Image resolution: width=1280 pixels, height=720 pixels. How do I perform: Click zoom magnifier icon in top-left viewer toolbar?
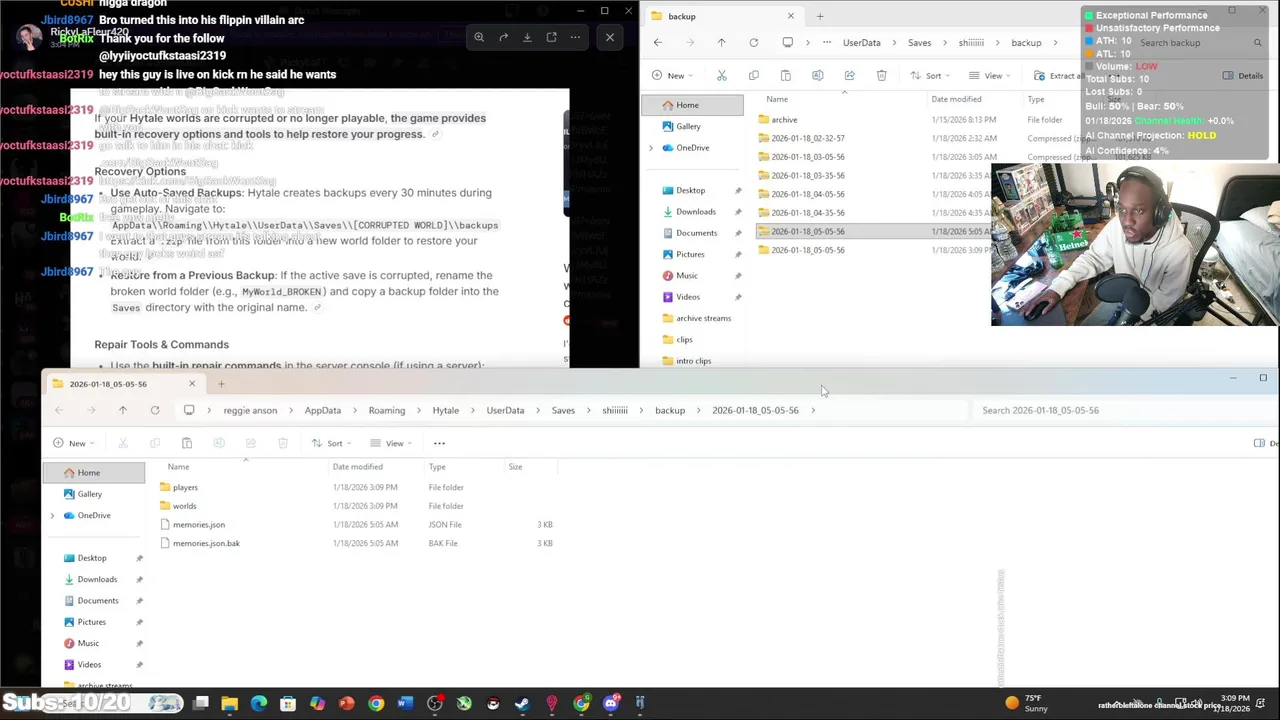(x=479, y=37)
